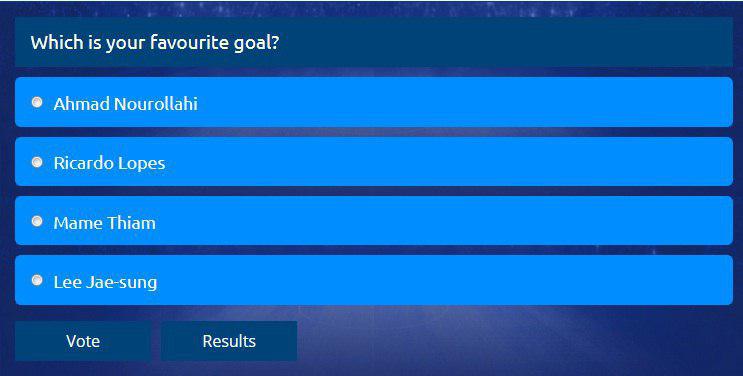Submit your choice with the Vote button
The image size is (743, 376).
pos(83,341)
